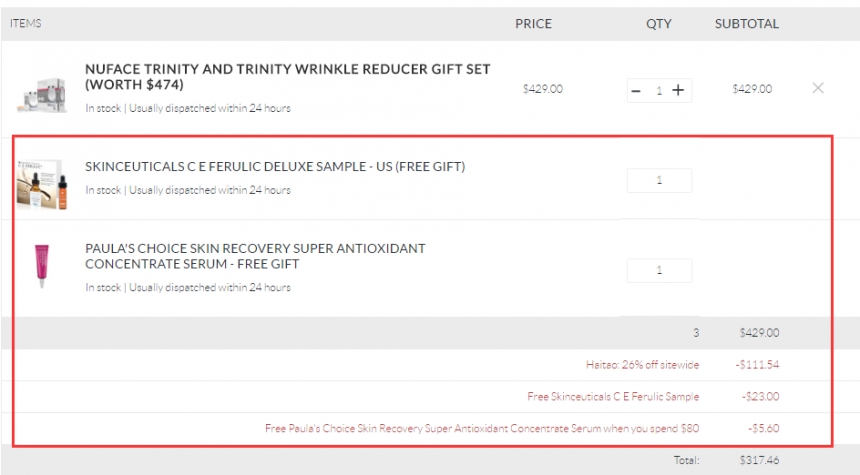Open SkinCeuticals C E Ferulic sample thumbnail
Image resolution: width=860 pixels, height=475 pixels.
tap(42, 184)
